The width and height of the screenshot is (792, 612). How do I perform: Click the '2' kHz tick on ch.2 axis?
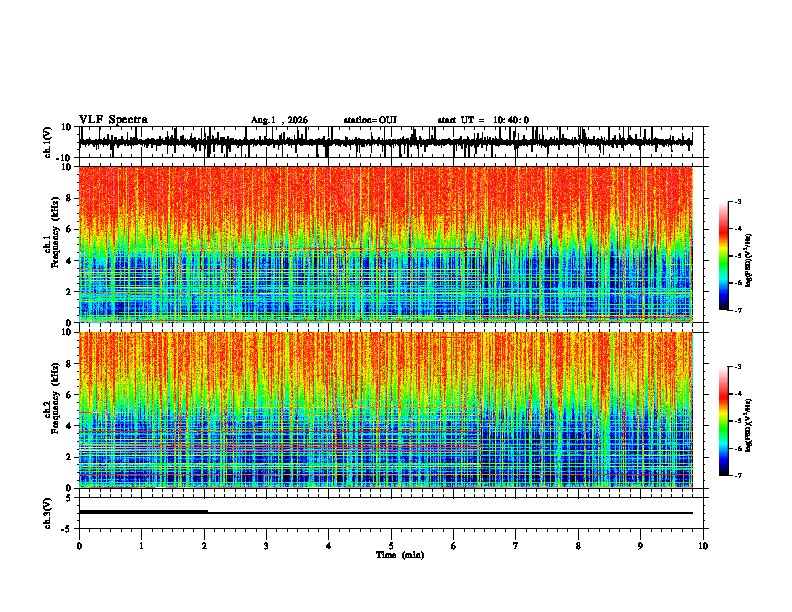(69, 457)
